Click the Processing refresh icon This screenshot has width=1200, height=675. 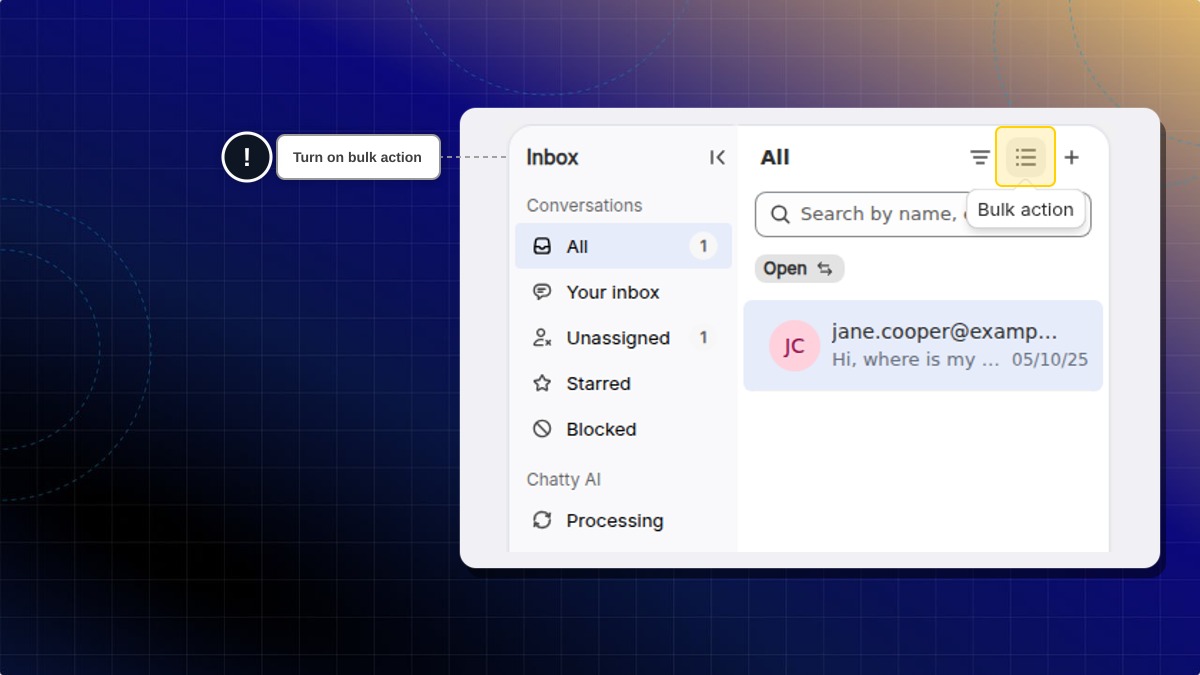(542, 520)
